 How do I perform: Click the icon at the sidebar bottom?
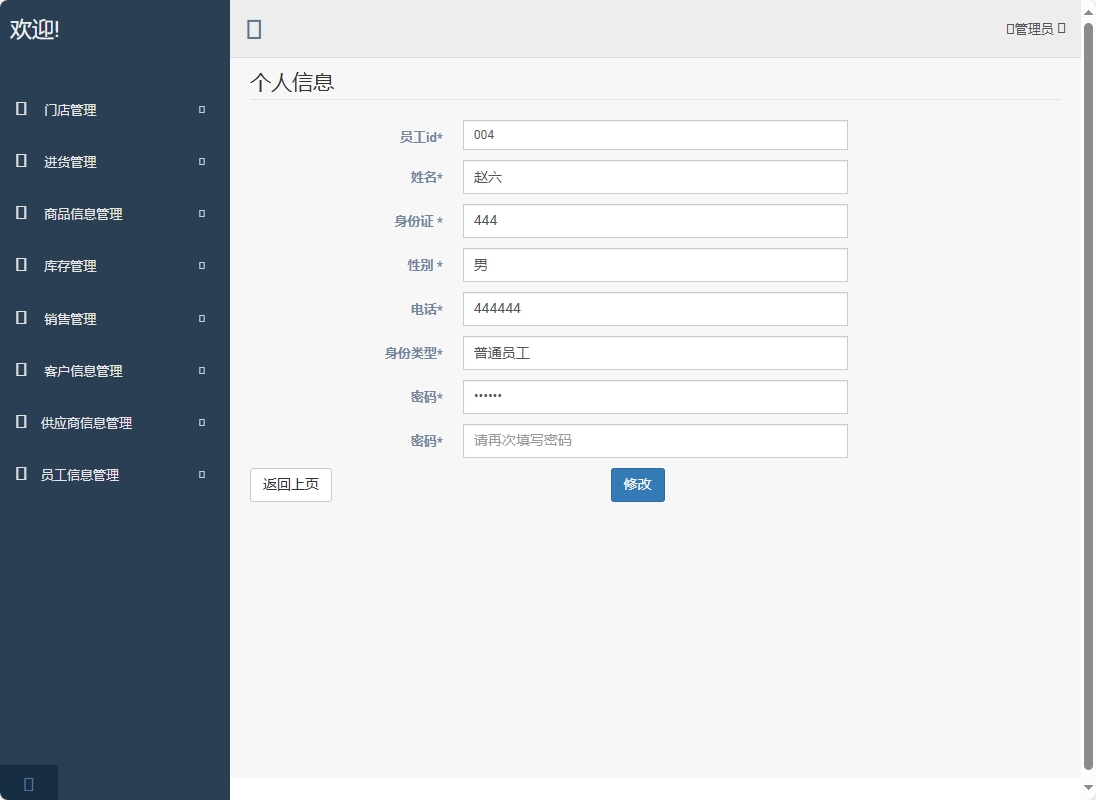pyautogui.click(x=28, y=783)
